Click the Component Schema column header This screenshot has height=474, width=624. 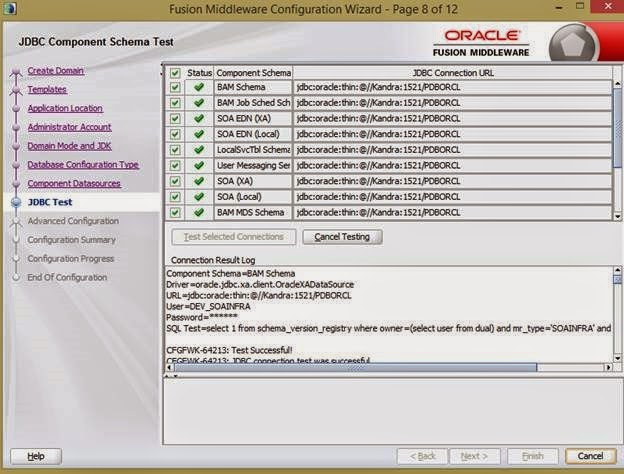(x=253, y=73)
